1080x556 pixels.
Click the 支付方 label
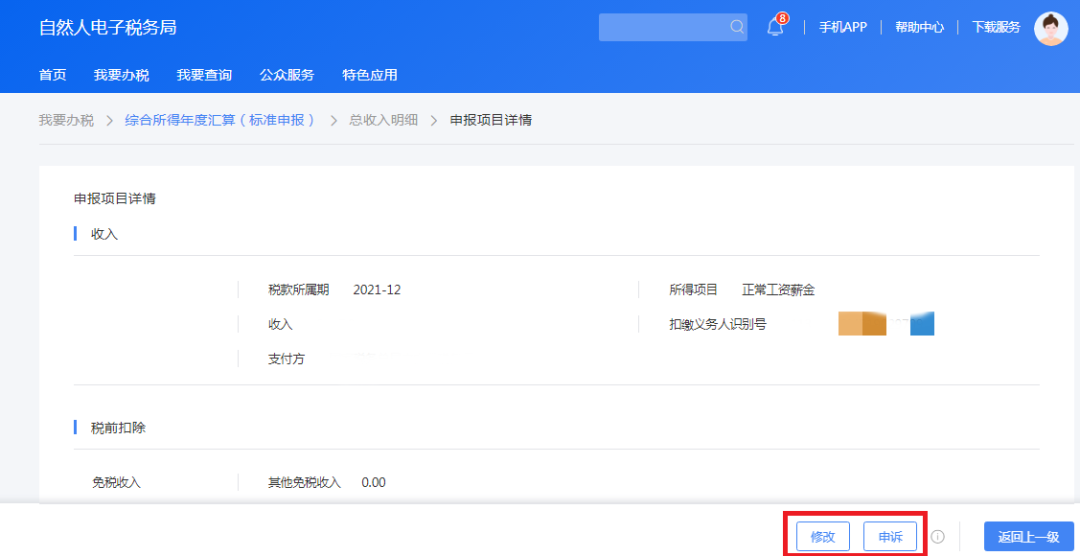pos(286,360)
